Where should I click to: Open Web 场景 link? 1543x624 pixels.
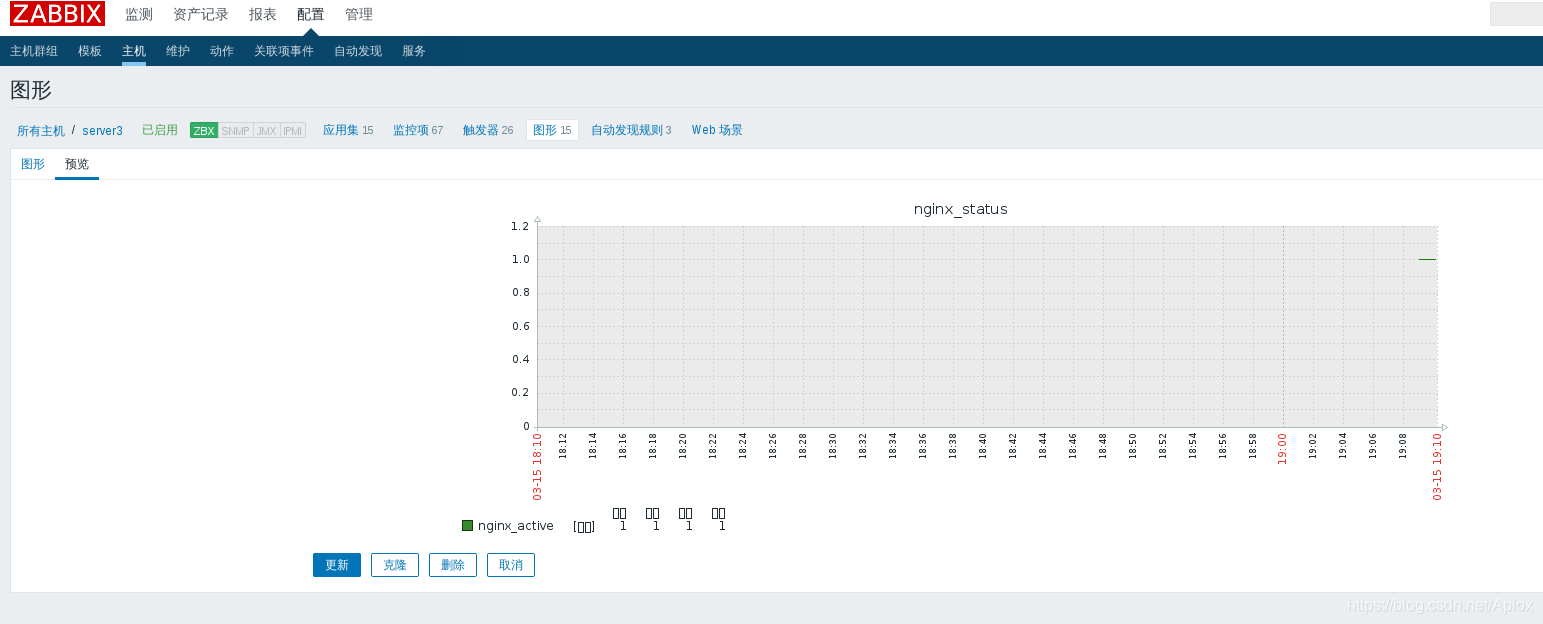(717, 130)
